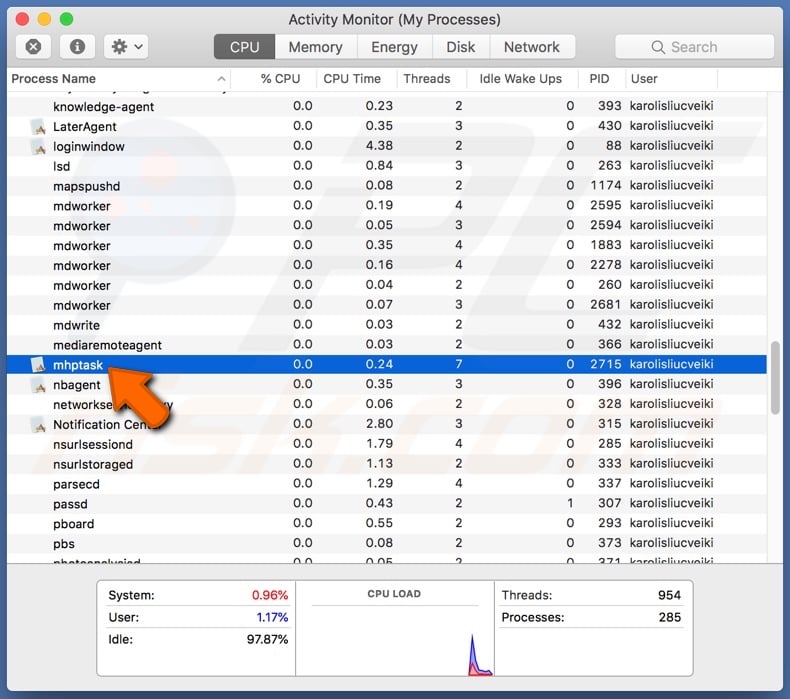Viewport: 790px width, 699px height.
Task: Click the loginwindow process icon
Action: pos(38,147)
